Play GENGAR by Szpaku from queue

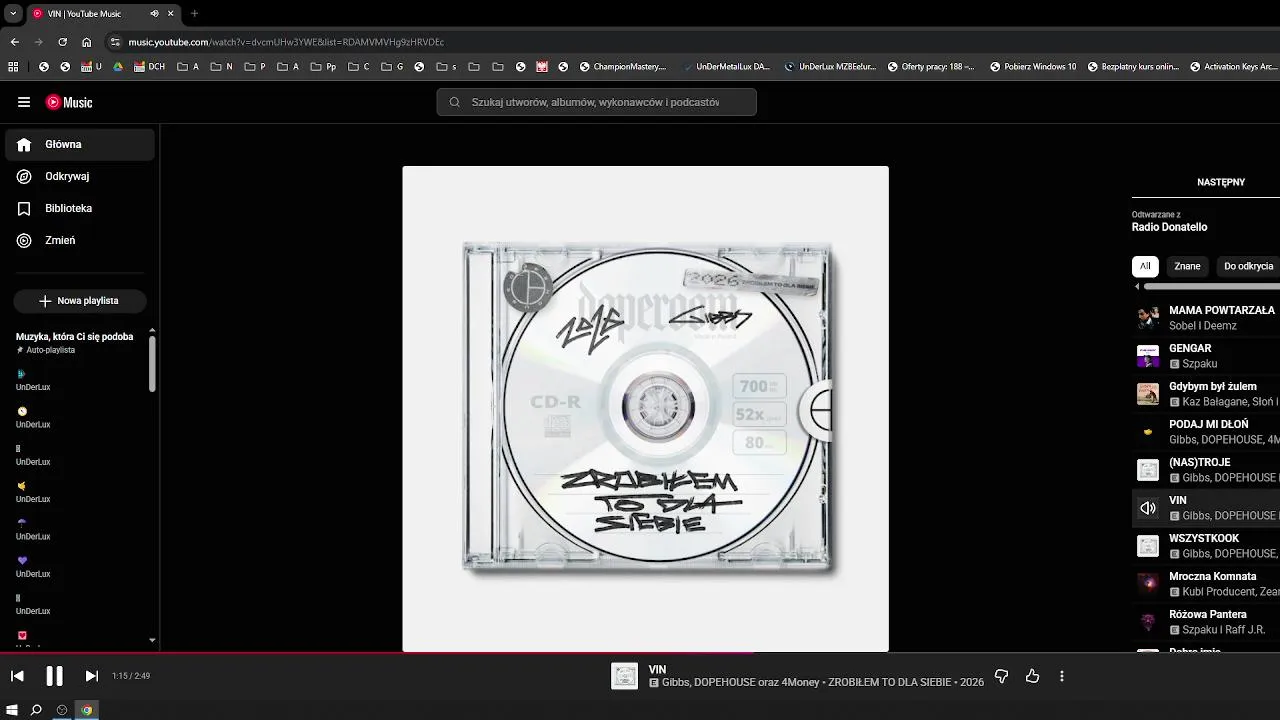1206,356
